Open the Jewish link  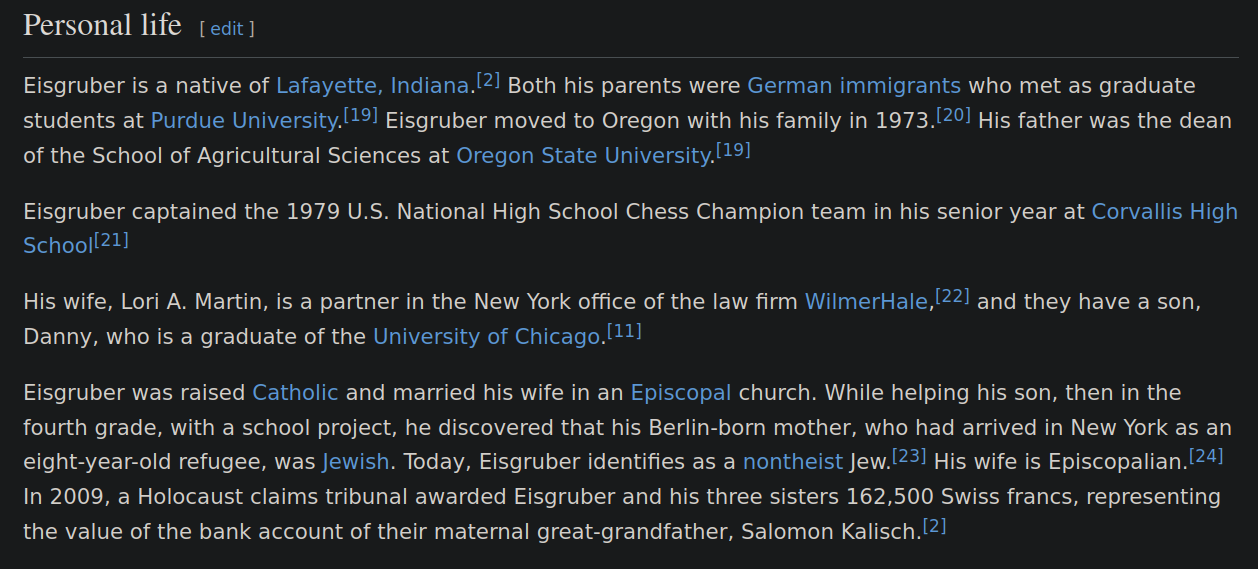click(x=355, y=462)
